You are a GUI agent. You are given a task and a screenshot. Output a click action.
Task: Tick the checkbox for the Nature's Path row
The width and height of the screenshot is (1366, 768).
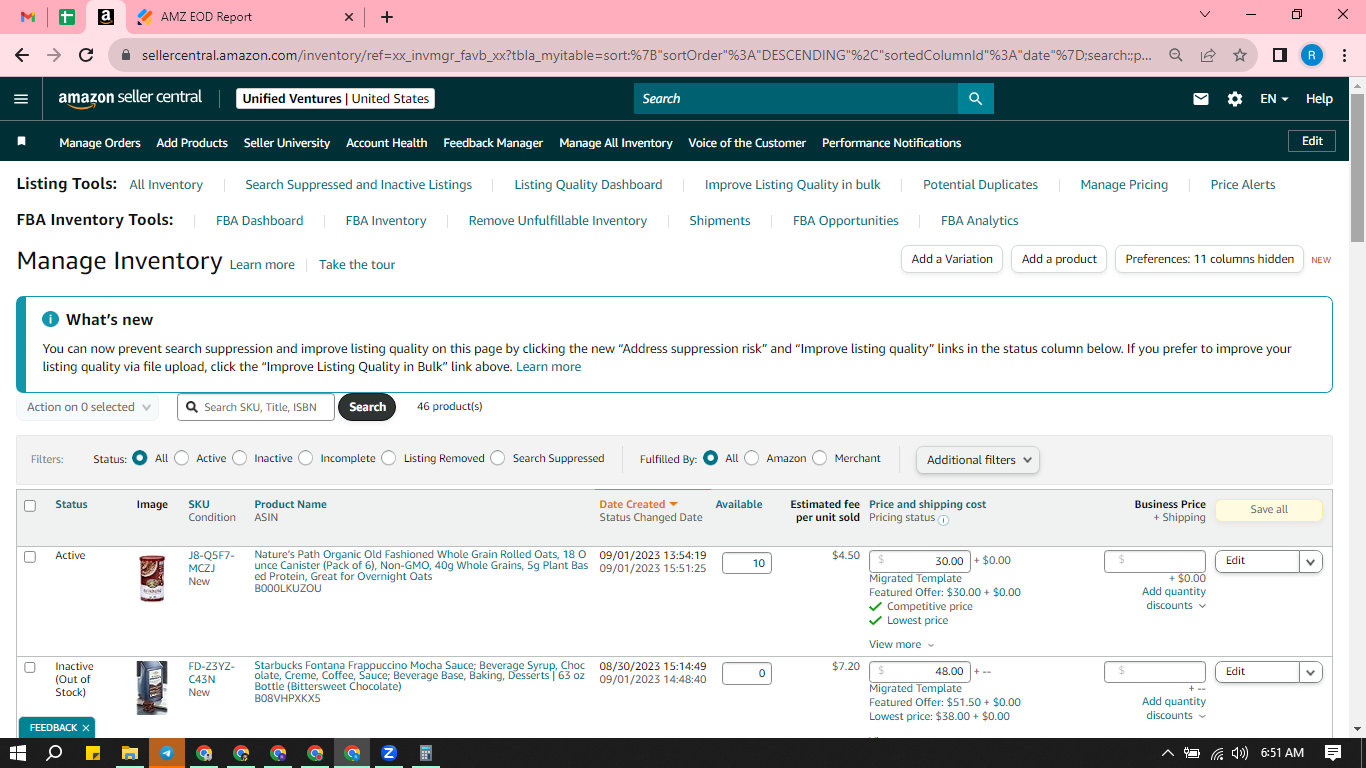click(30, 556)
